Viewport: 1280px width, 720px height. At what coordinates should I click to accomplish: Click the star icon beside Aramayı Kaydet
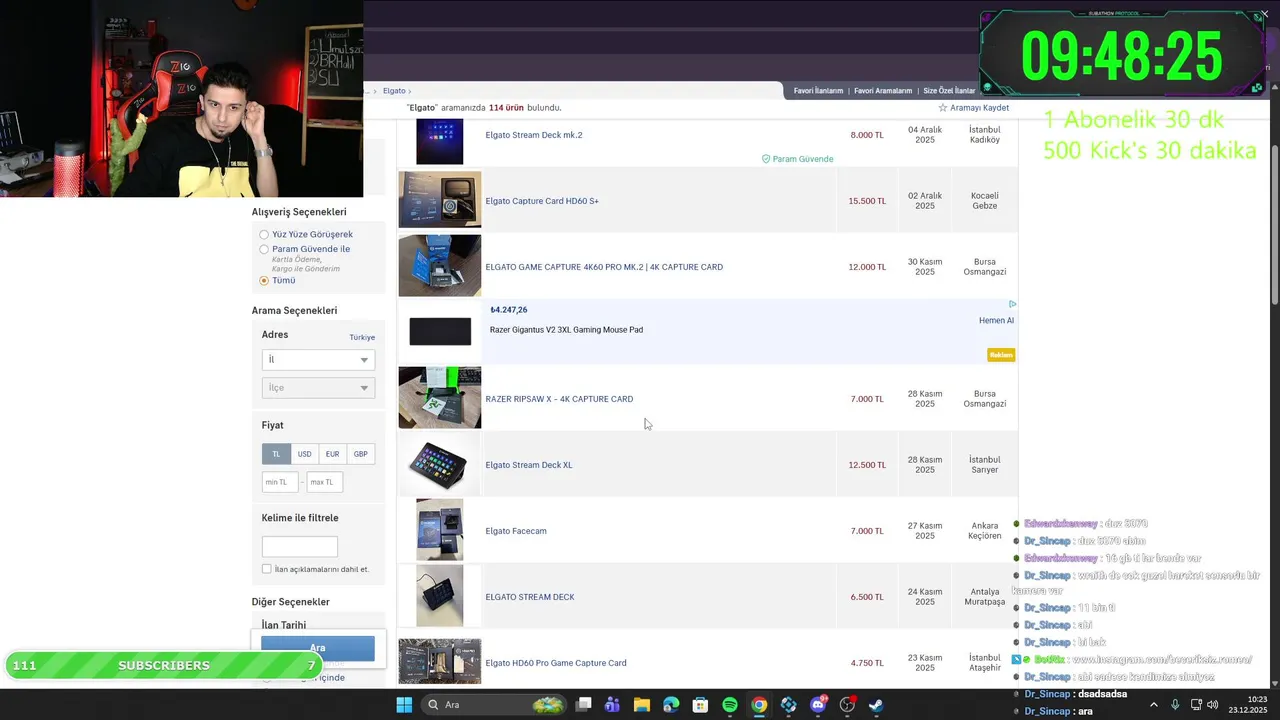pos(942,108)
